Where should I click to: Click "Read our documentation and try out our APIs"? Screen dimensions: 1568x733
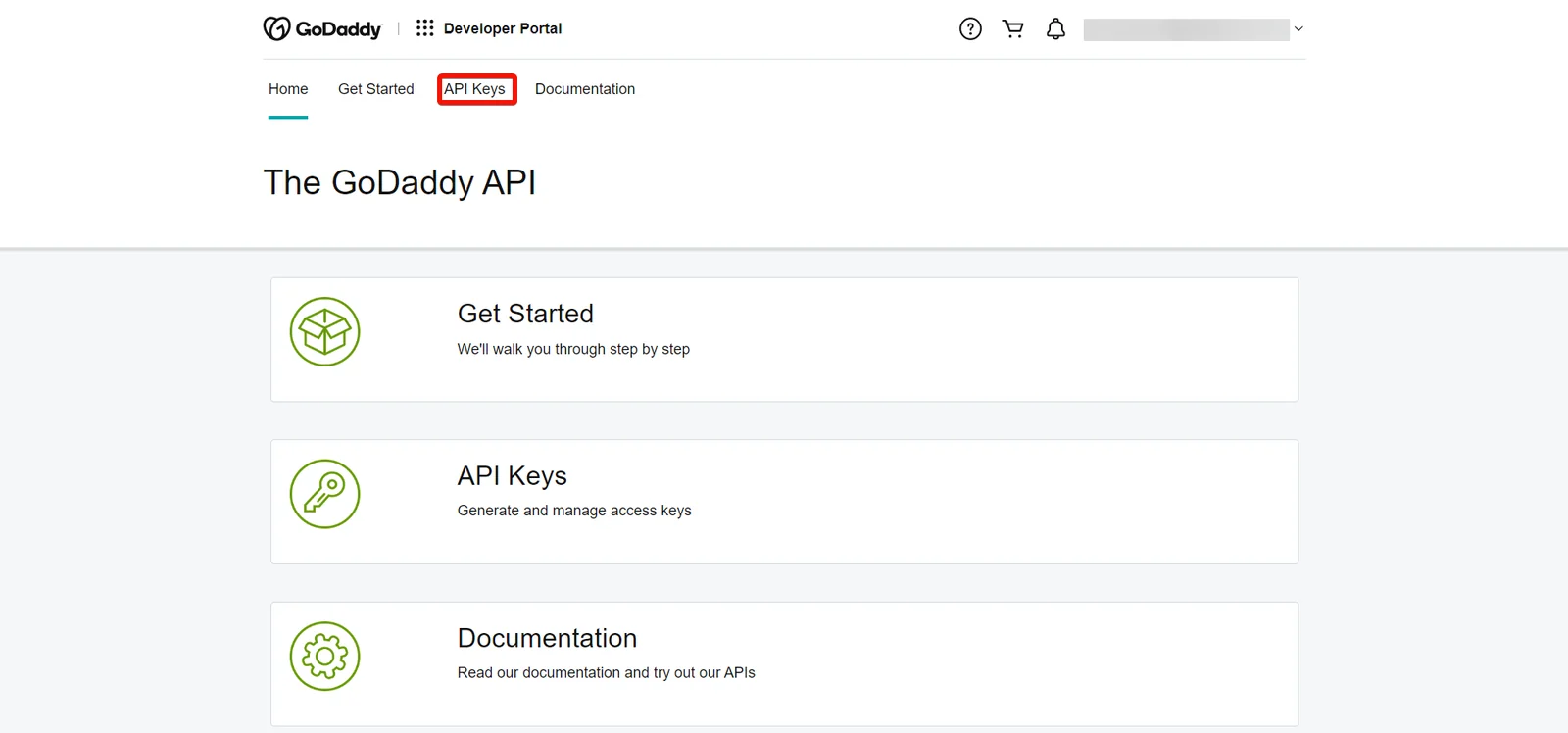click(x=607, y=672)
